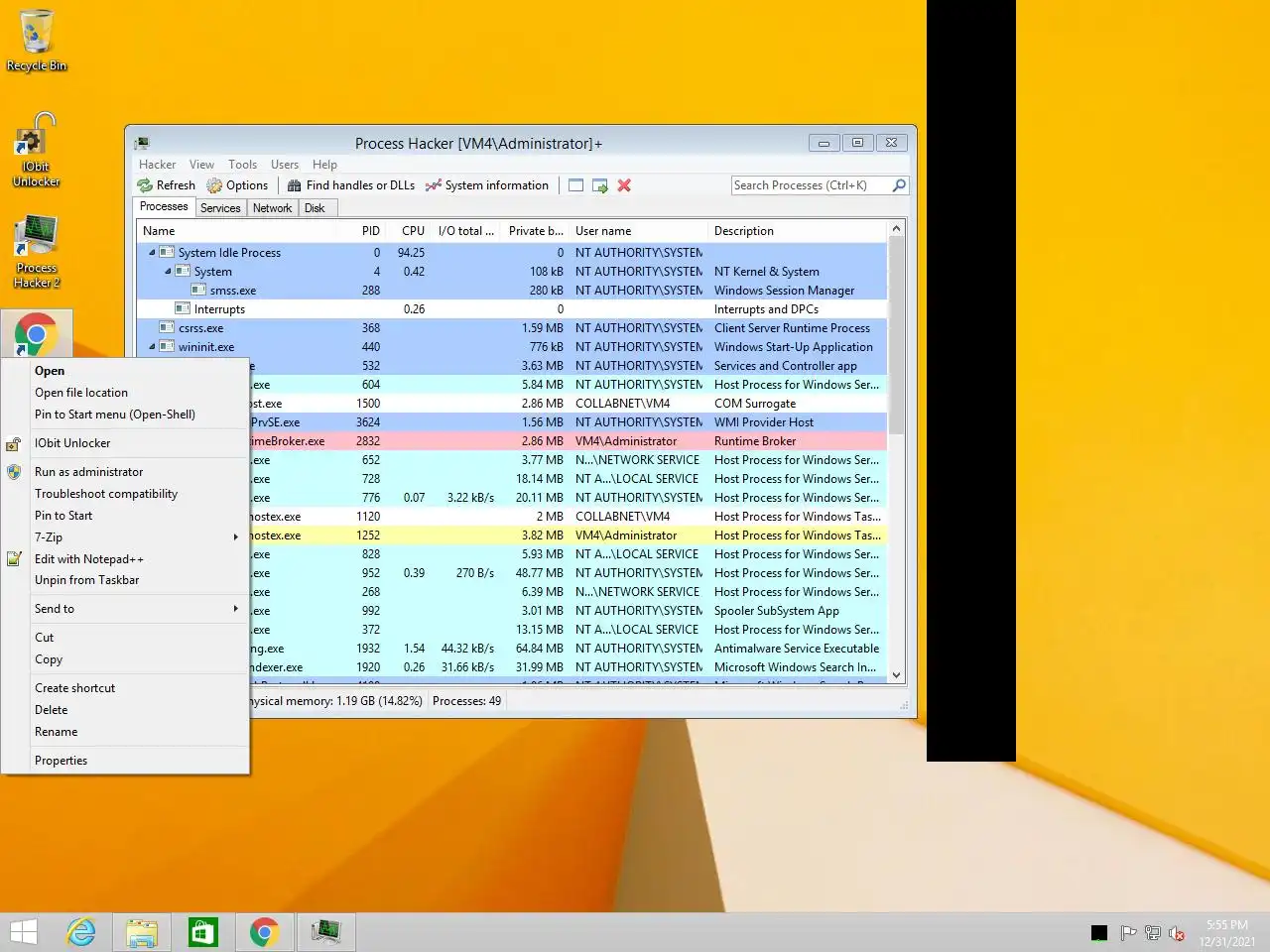This screenshot has height=952, width=1270.
Task: Click the search magnifier icon
Action: [899, 185]
